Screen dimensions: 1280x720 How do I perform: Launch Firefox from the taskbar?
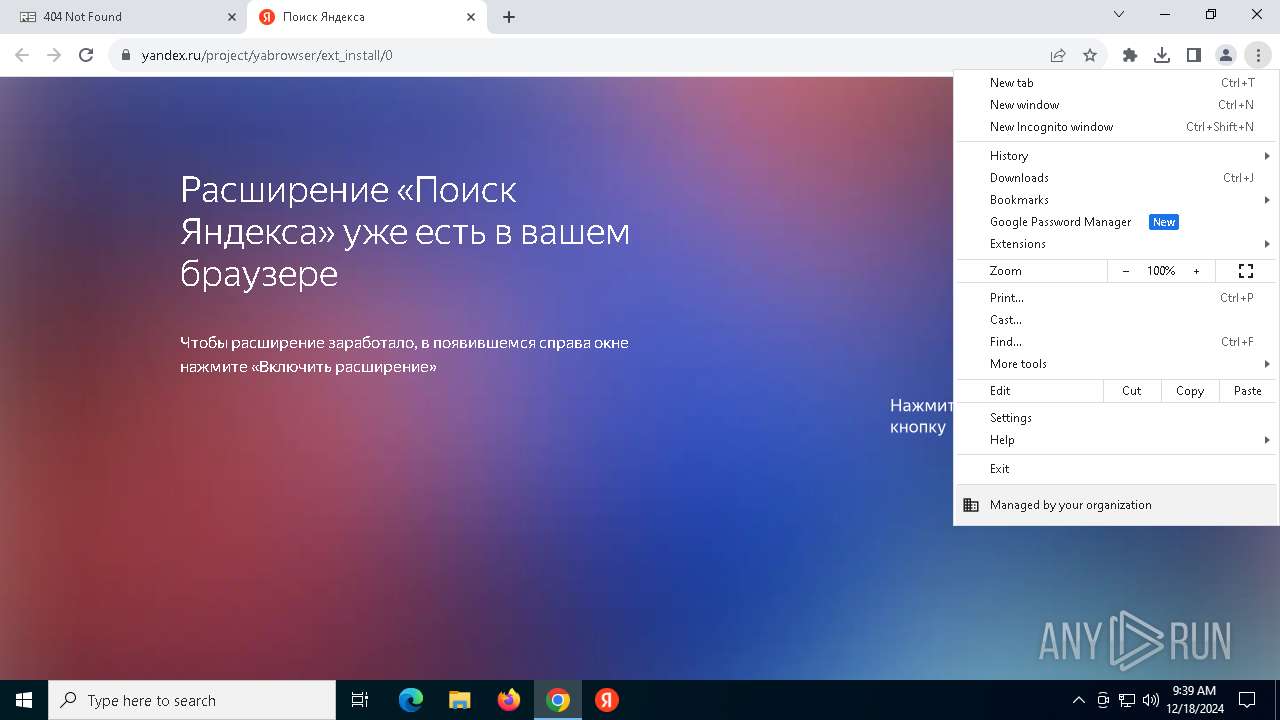pos(509,700)
